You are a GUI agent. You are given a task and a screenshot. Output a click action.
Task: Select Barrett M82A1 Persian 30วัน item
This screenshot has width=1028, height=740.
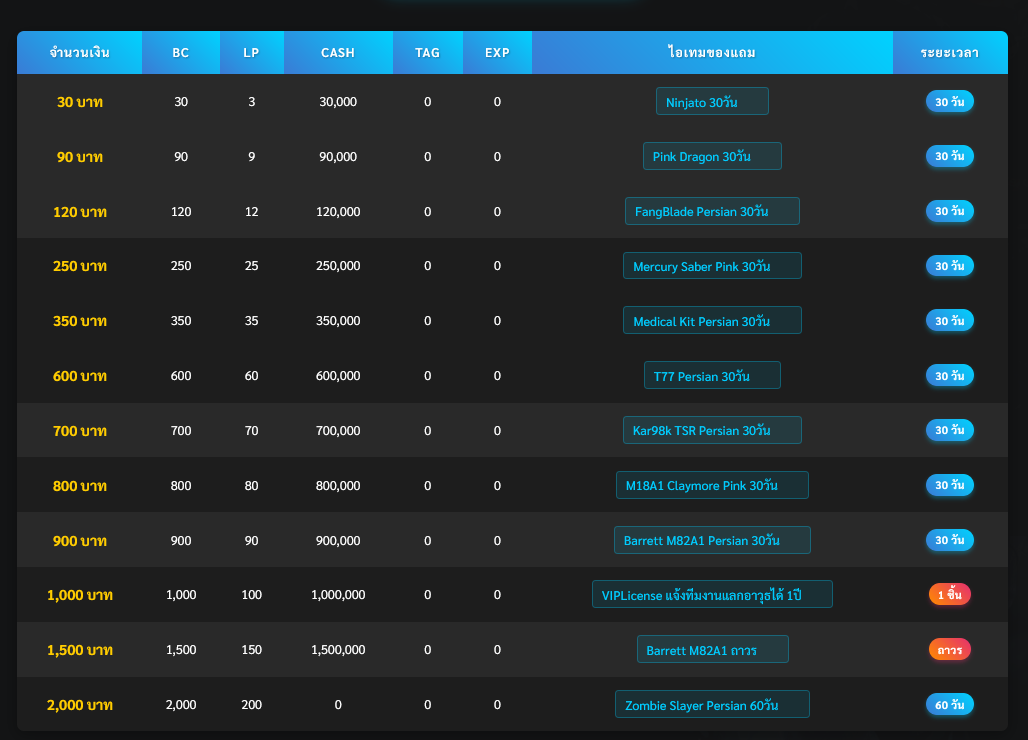tap(712, 540)
